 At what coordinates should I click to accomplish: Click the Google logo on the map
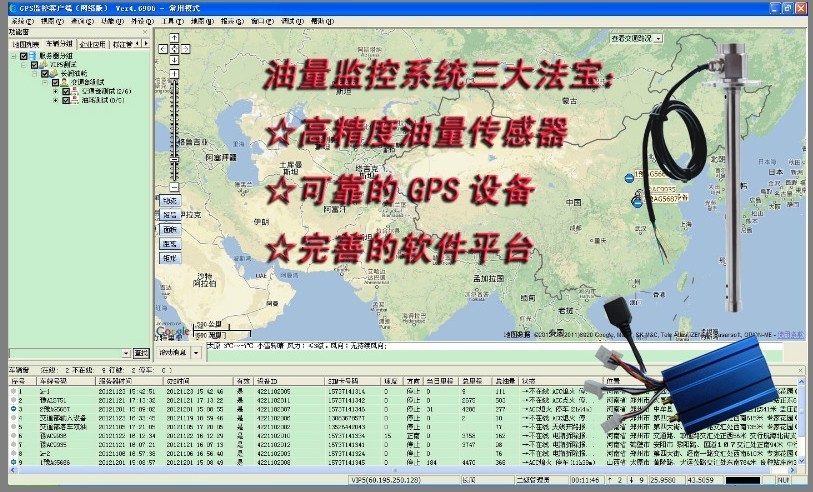pos(173,331)
